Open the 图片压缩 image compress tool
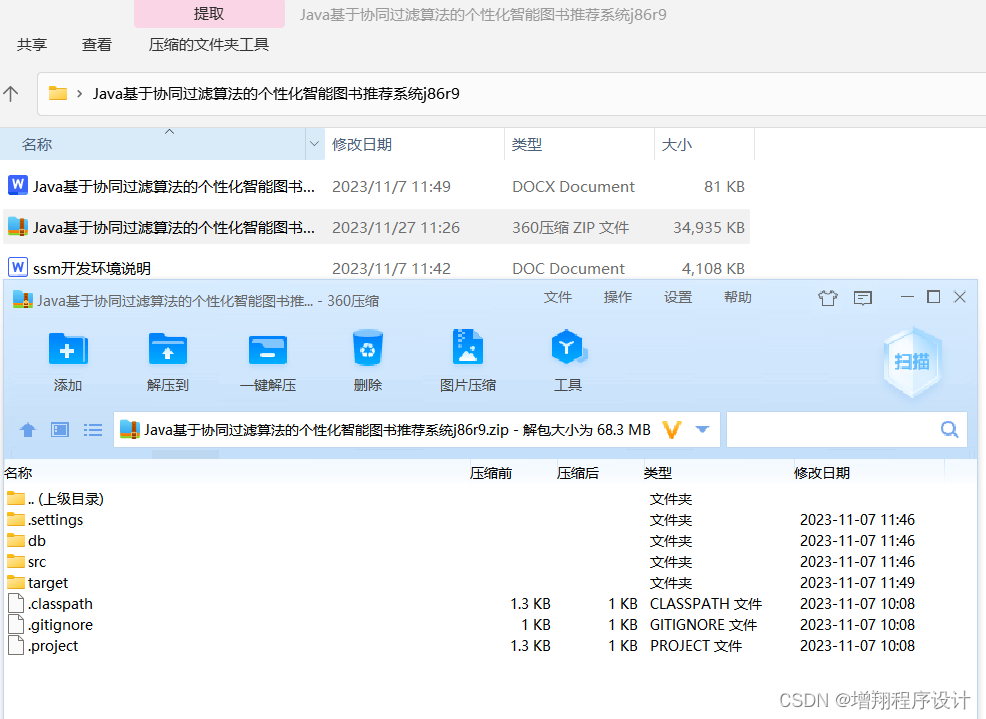This screenshot has width=986, height=719. [x=468, y=347]
